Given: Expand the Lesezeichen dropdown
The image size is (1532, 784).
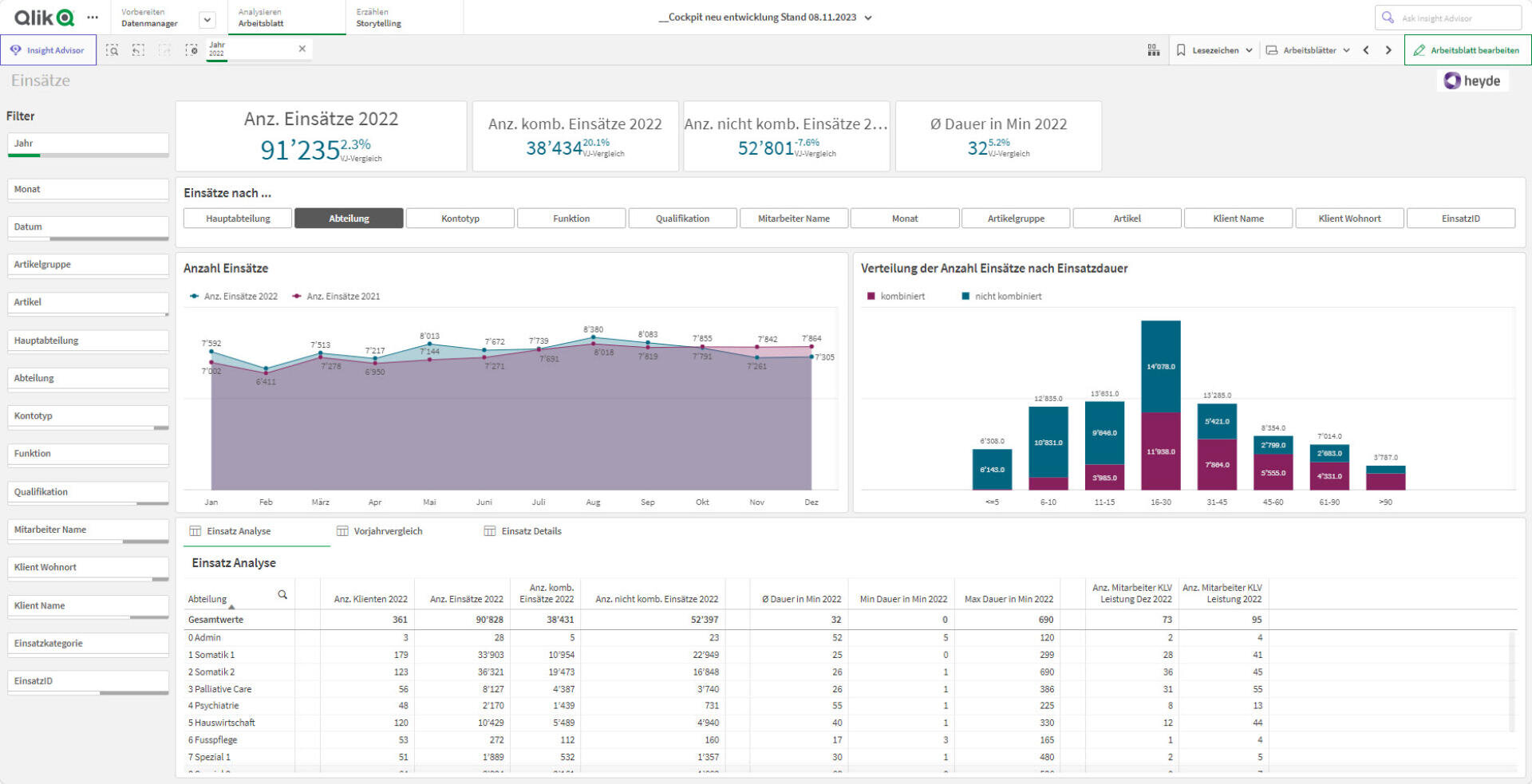Looking at the screenshot, I should point(1214,50).
